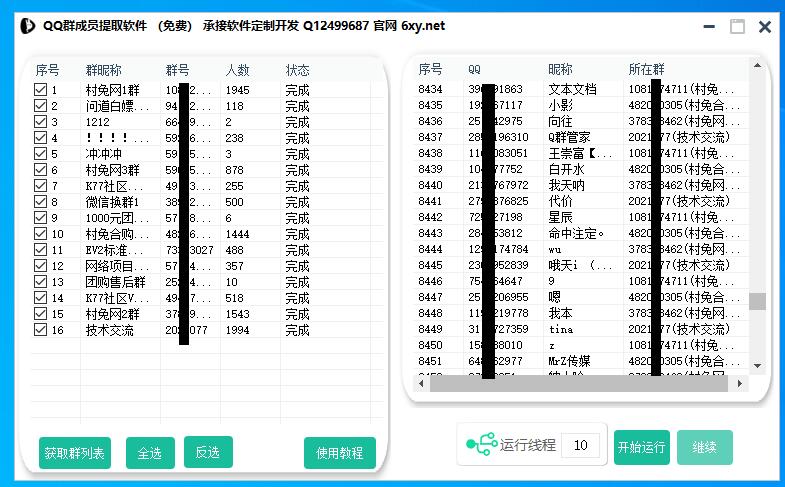The image size is (785, 487).
Task: Click group name K77社区V in row 14
Action: coord(117,298)
